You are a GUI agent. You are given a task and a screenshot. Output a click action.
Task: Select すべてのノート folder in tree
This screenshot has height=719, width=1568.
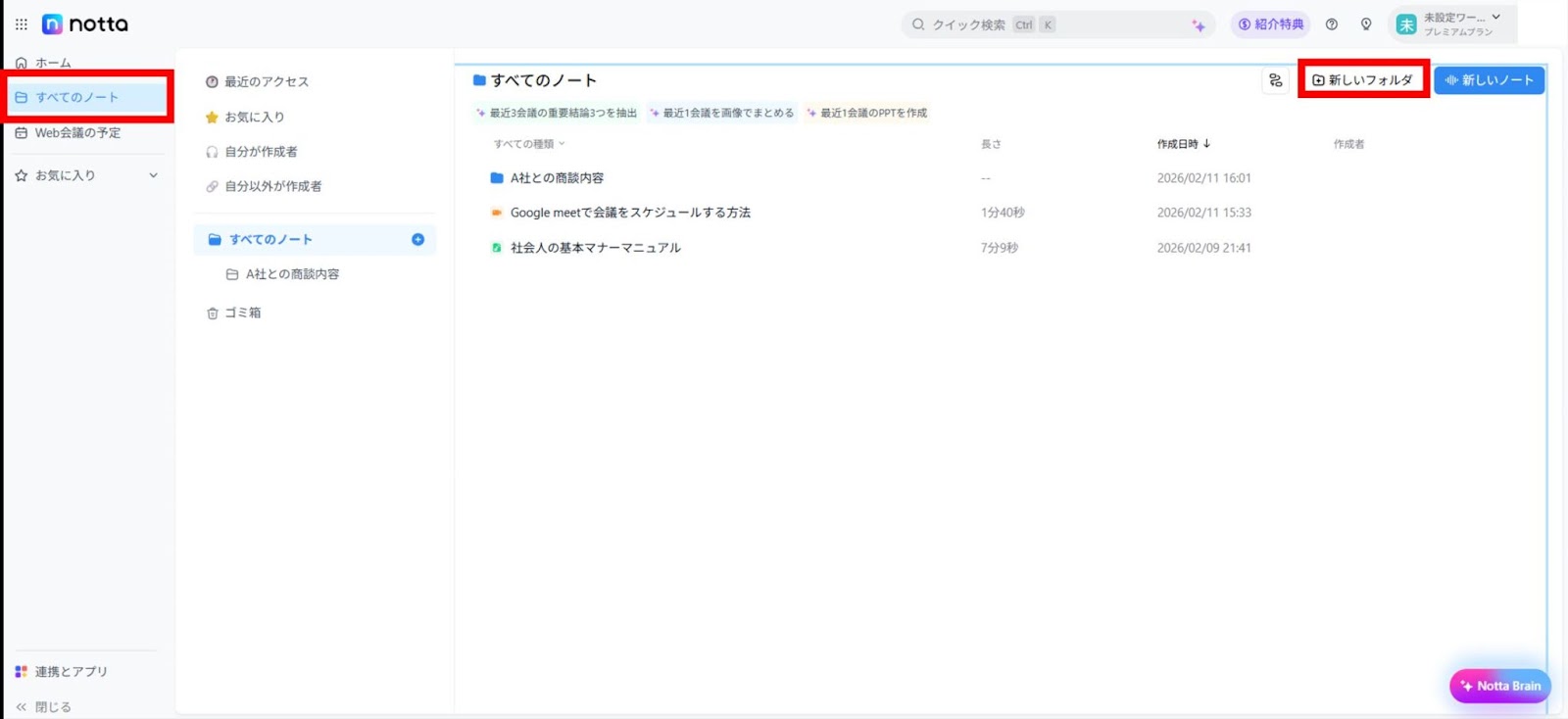315,239
